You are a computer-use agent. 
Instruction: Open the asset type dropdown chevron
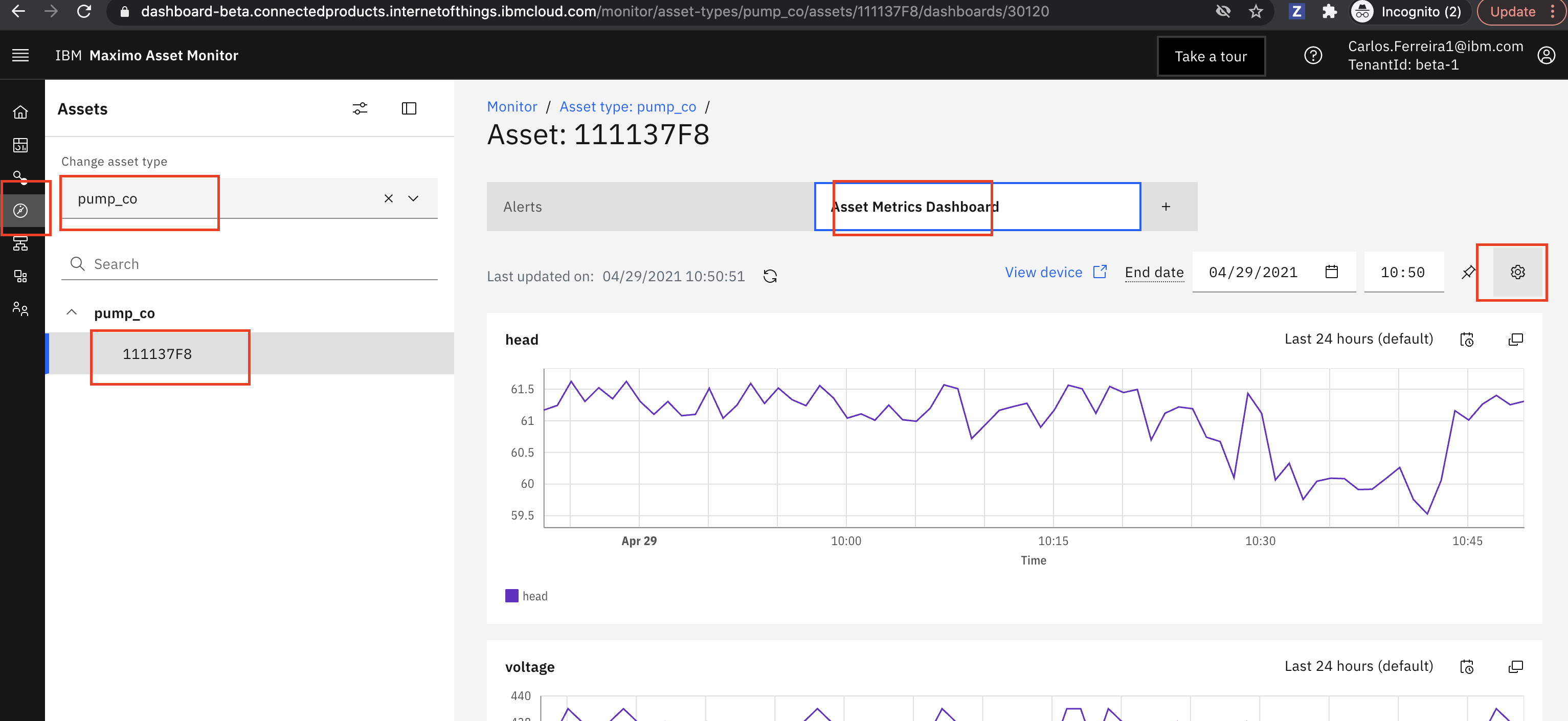413,198
